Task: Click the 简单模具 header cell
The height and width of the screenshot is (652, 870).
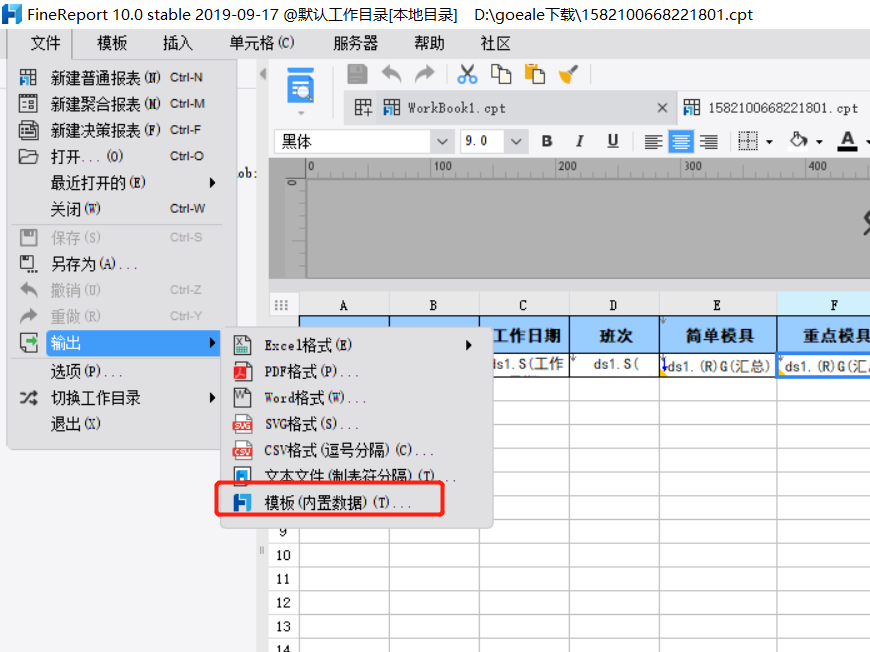Action: (x=718, y=335)
